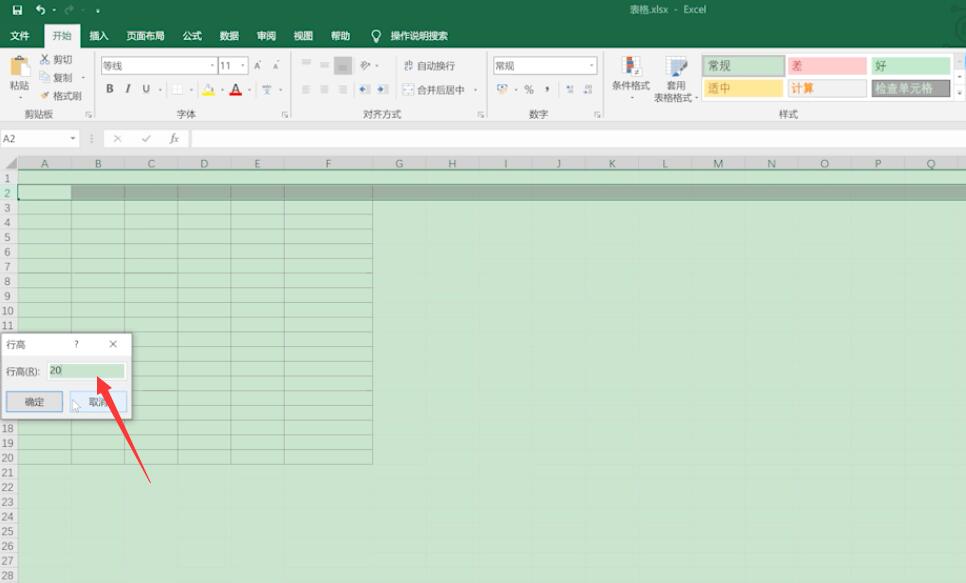Click Merge and Center (合并后居中)
966x583 pixels.
[x=434, y=90]
